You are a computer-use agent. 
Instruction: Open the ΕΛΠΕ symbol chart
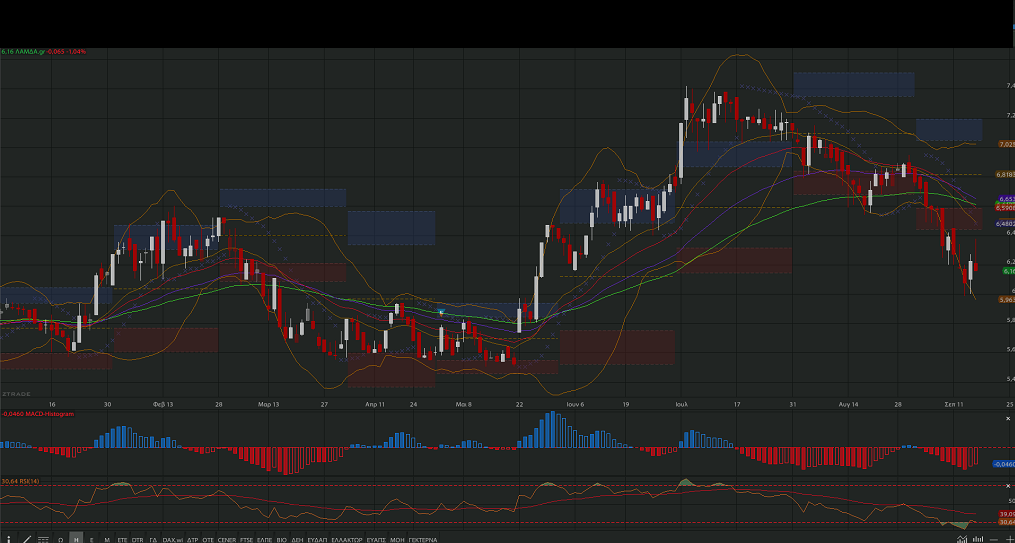(264, 539)
